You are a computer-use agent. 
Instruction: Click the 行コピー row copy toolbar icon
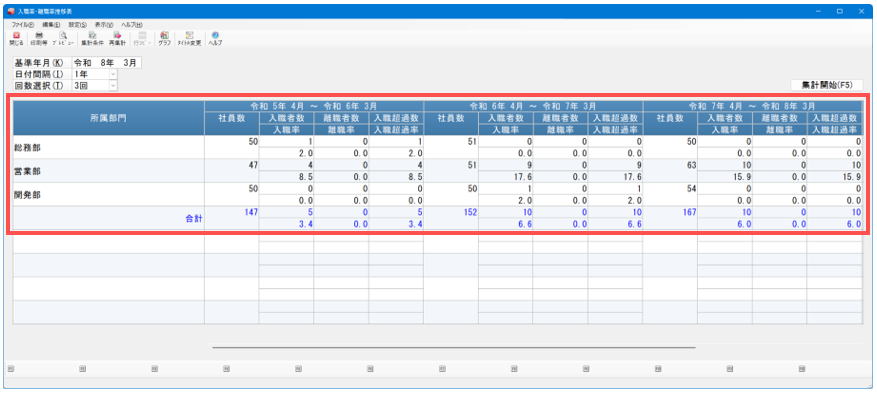(x=142, y=38)
